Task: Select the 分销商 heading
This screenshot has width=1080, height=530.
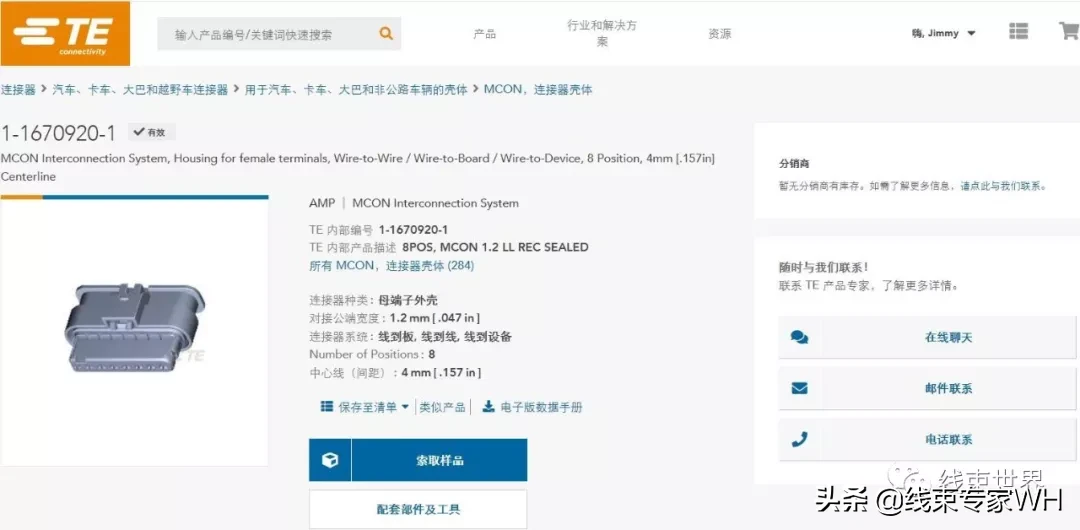Action: tap(793, 164)
